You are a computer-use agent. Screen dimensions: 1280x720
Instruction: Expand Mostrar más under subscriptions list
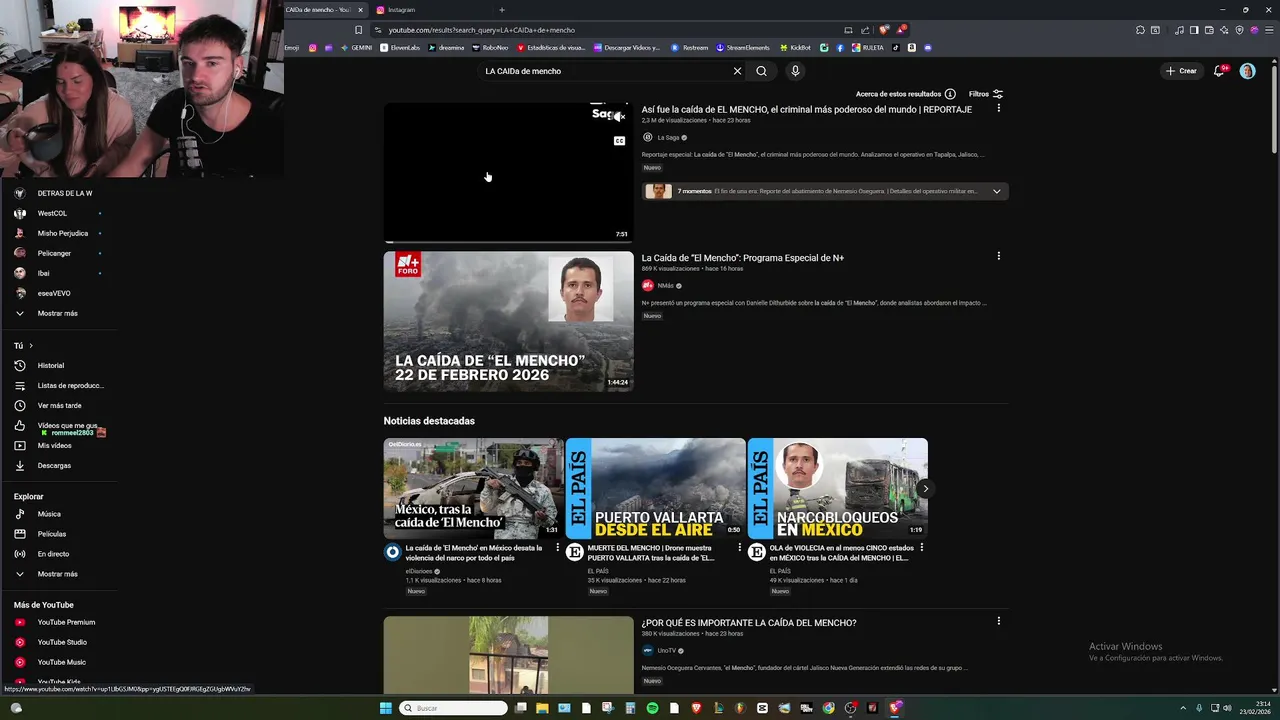pyautogui.click(x=58, y=313)
